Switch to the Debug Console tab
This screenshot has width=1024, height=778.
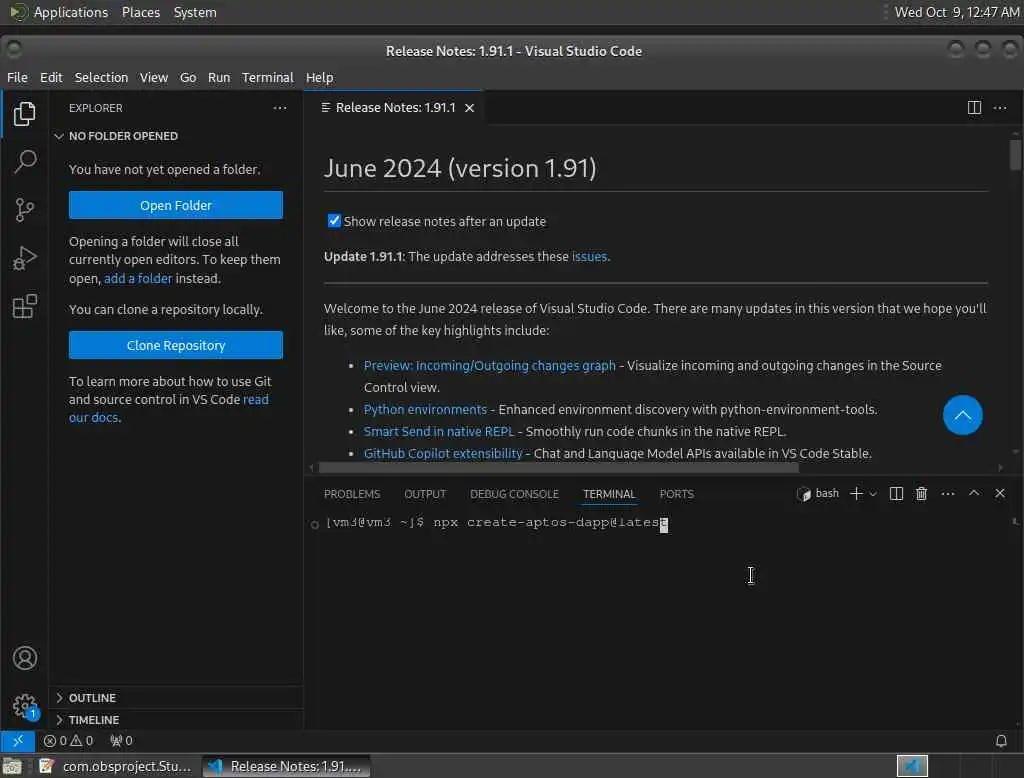coord(515,494)
